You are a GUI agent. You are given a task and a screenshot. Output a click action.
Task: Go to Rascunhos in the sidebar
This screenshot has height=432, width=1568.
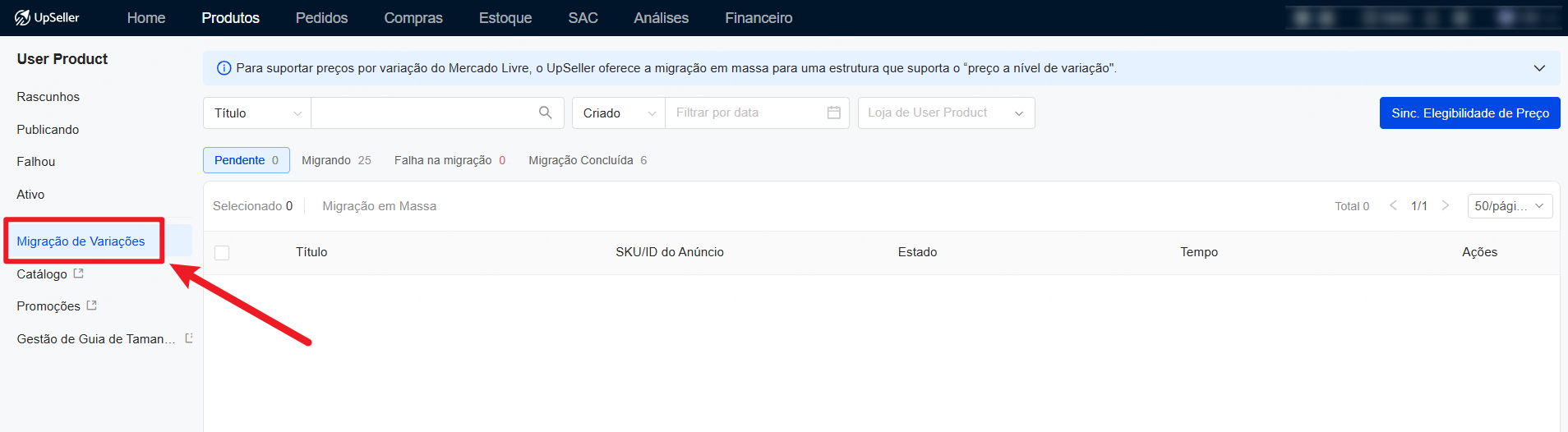coord(48,97)
